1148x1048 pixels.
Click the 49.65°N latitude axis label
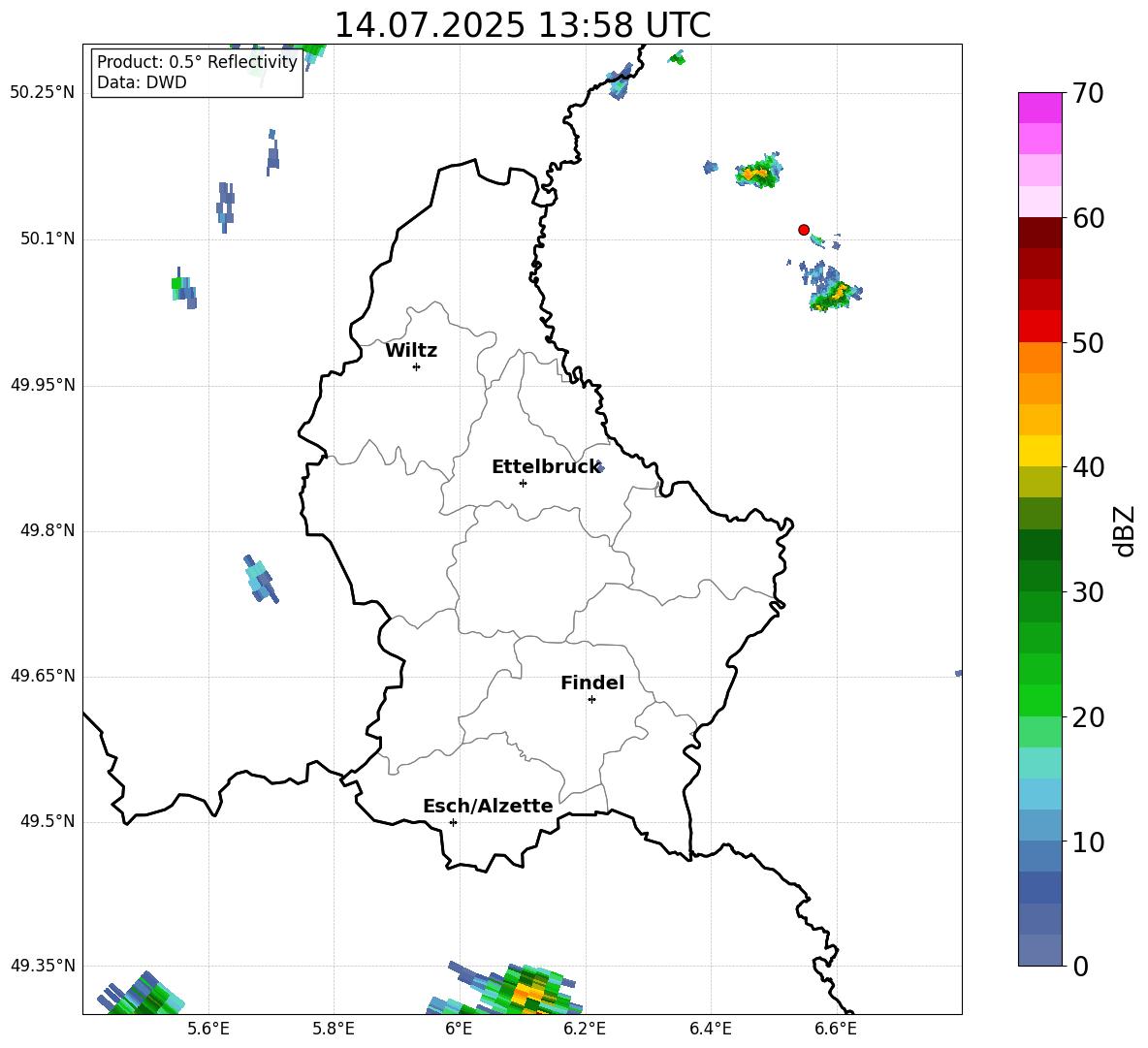43,676
